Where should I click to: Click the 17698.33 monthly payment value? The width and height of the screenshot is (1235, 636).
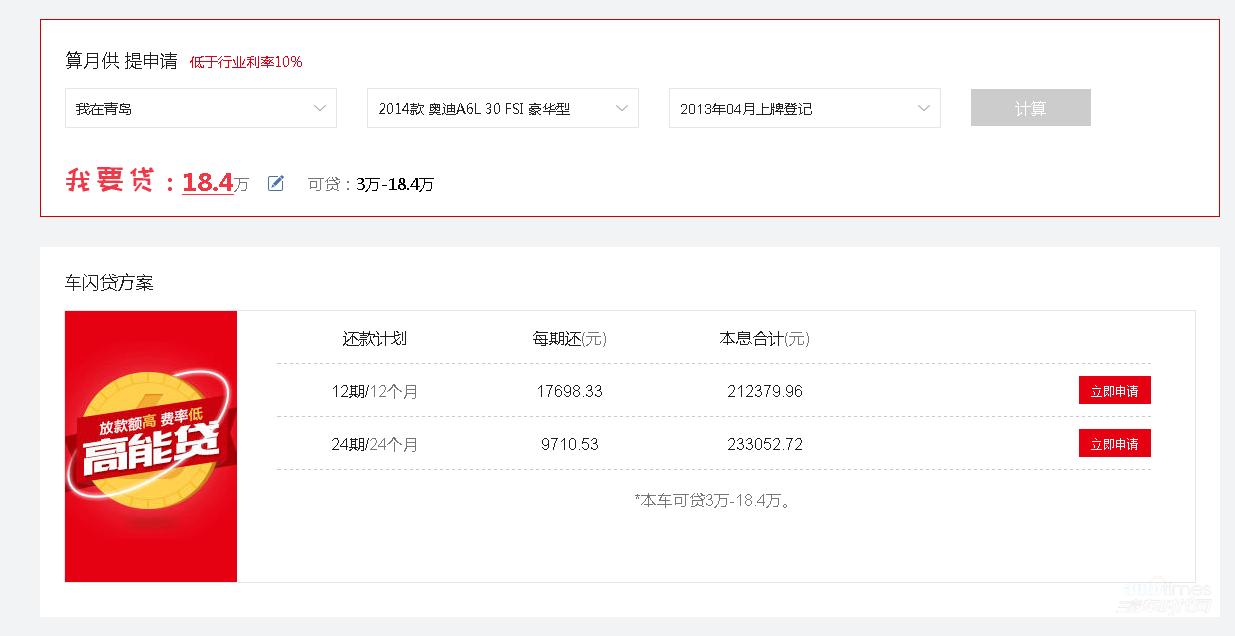pyautogui.click(x=570, y=391)
